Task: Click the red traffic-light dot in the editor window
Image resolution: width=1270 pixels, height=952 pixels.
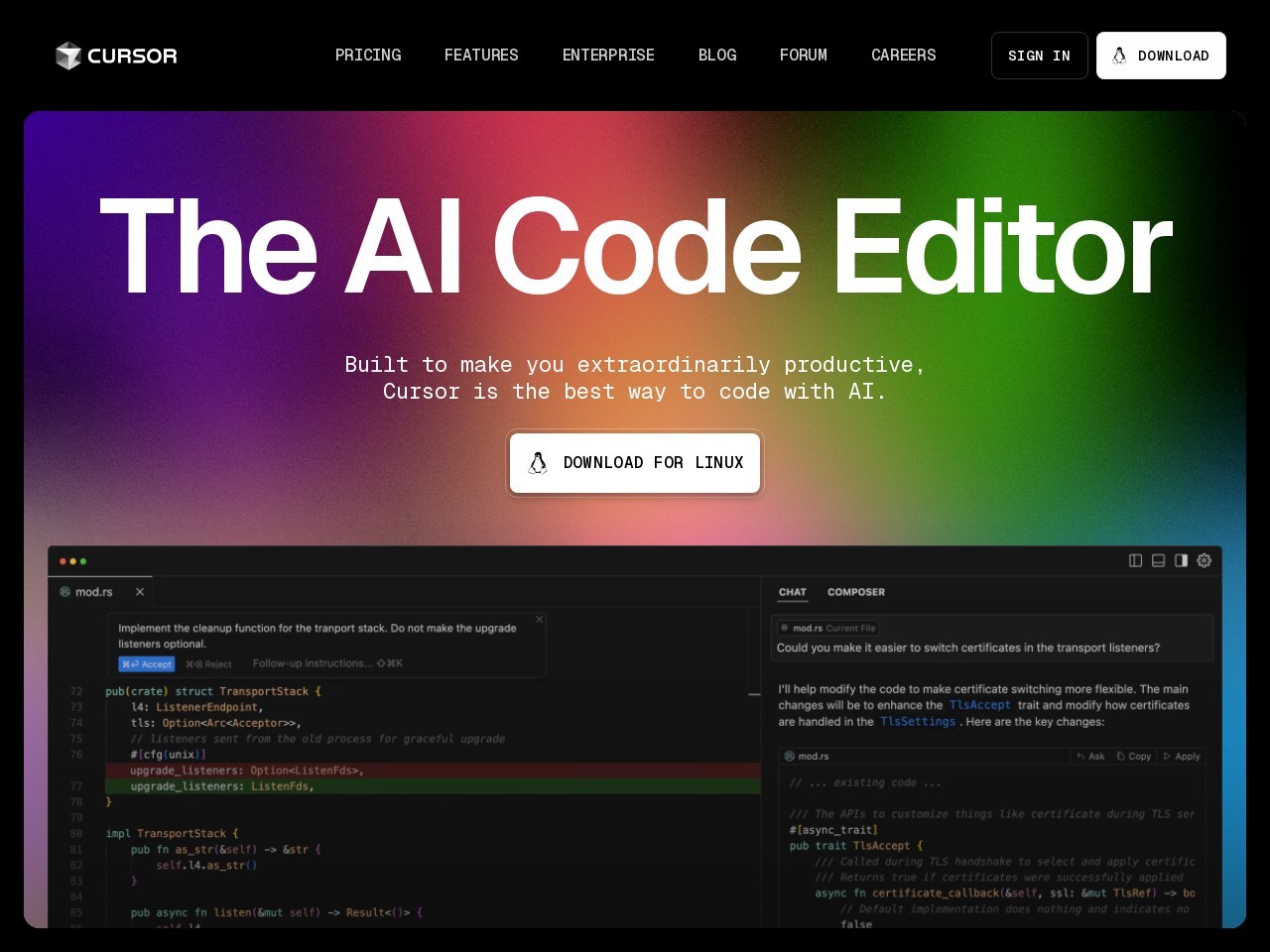Action: coord(63,561)
